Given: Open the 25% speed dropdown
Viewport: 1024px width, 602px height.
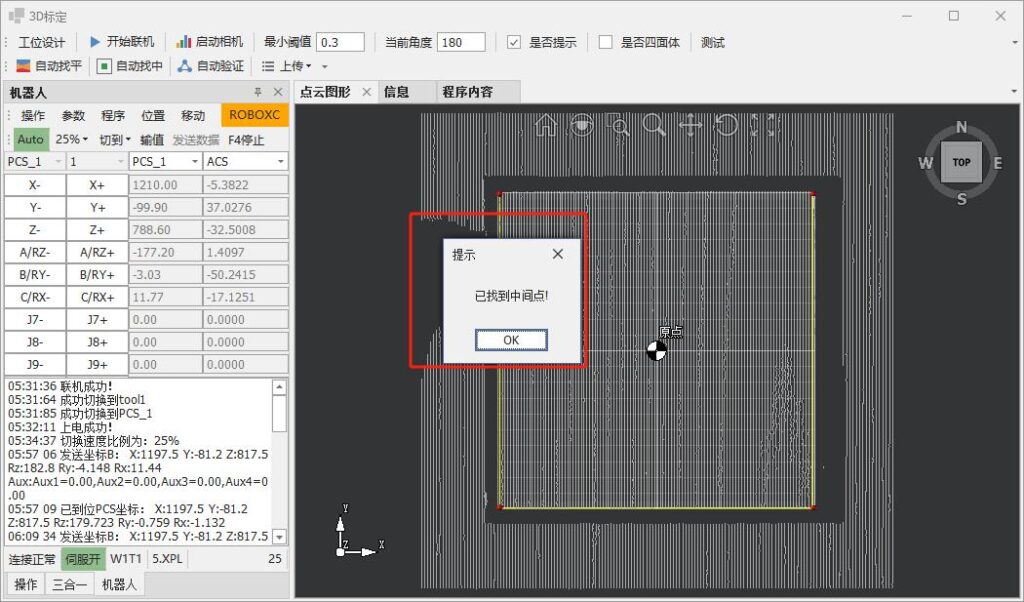Looking at the screenshot, I should tap(71, 139).
